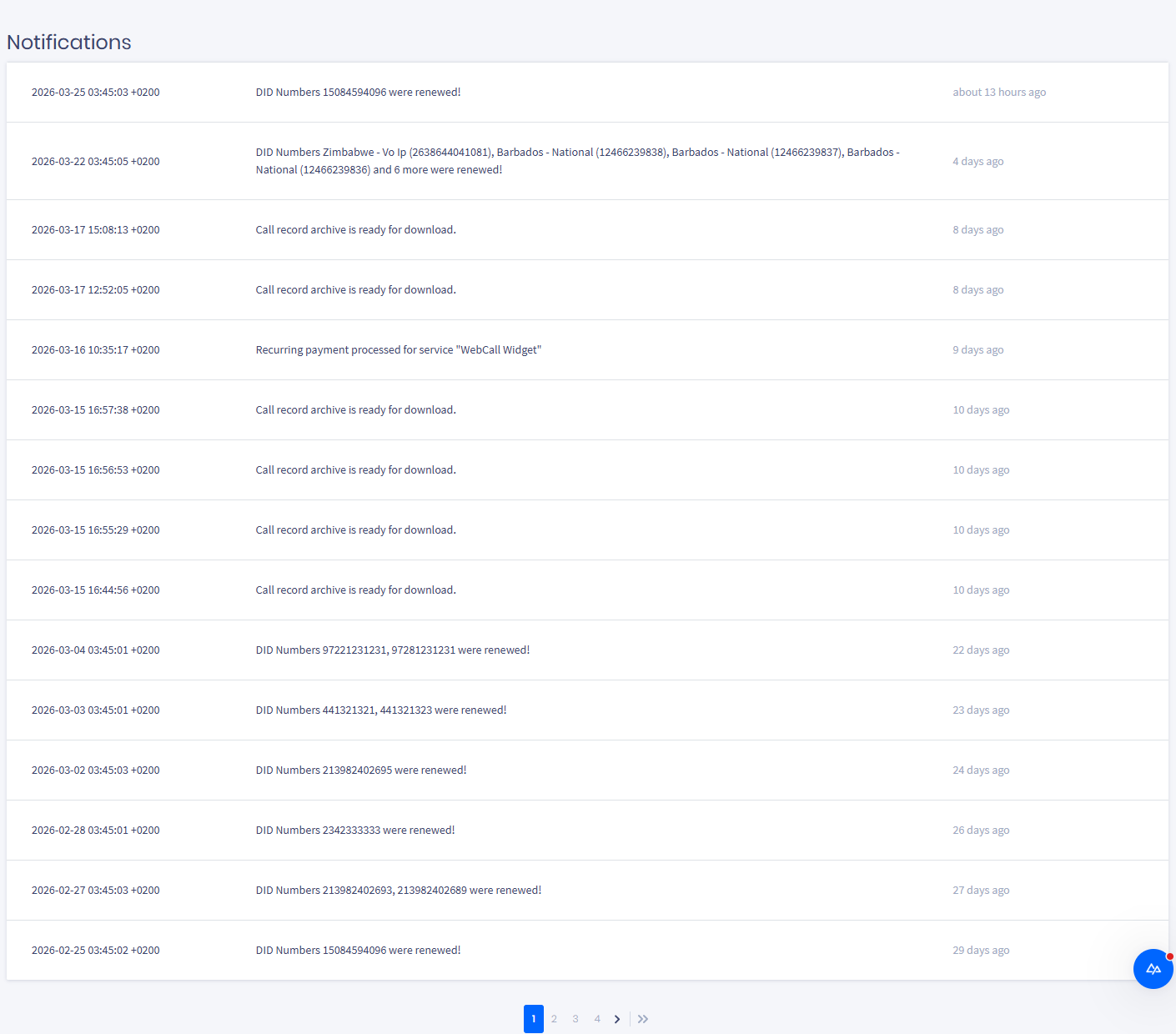
Task: Click the DID Numbers 97221231231 renewal notification
Action: 392,650
